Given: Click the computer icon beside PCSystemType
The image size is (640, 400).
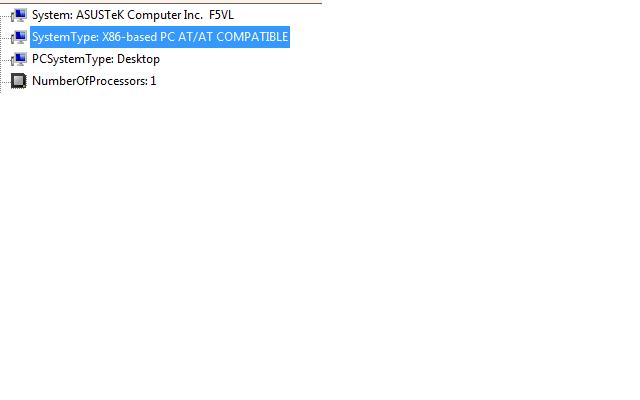Looking at the screenshot, I should [x=19, y=59].
